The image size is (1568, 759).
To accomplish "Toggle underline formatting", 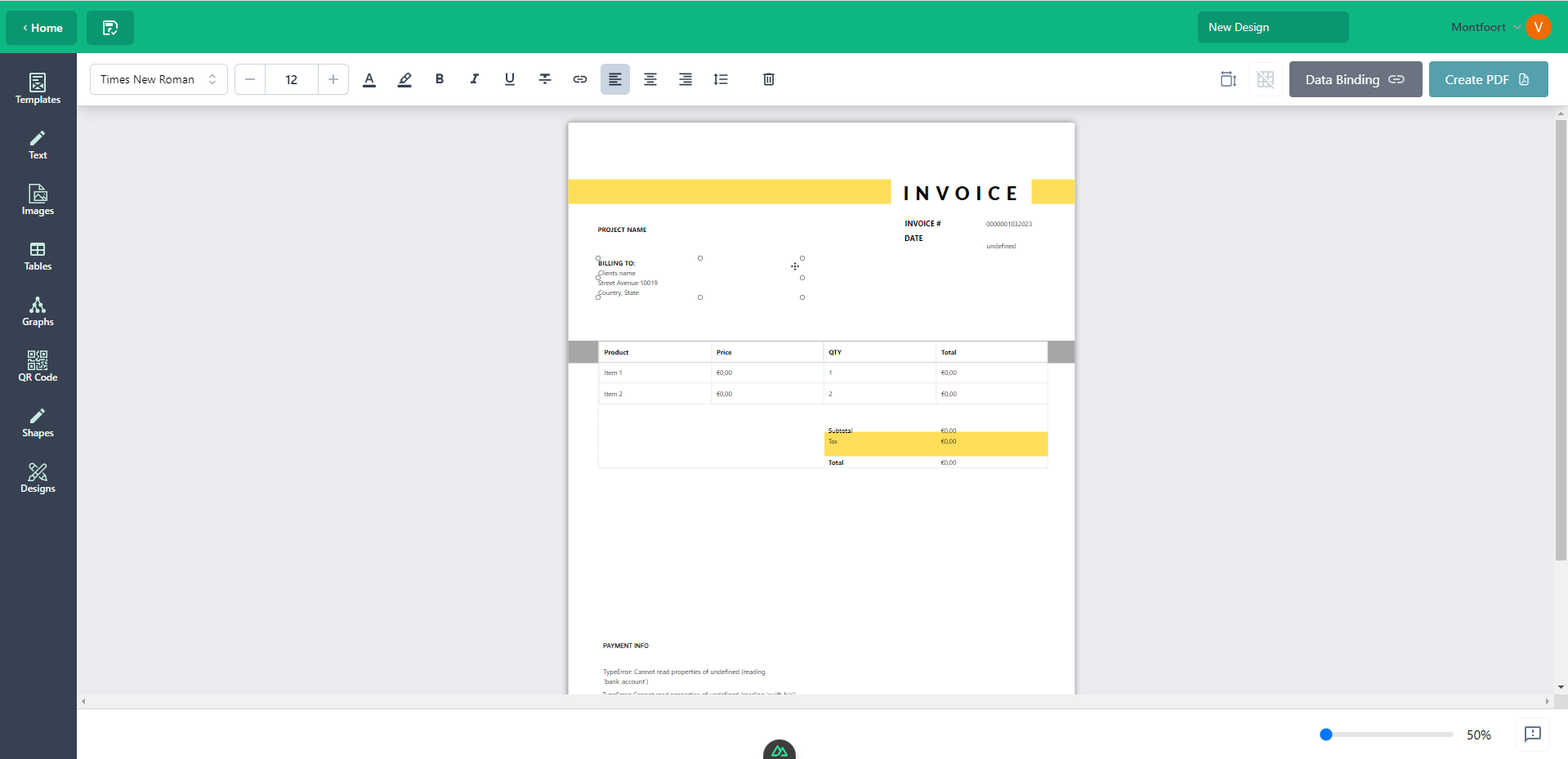I will point(509,79).
